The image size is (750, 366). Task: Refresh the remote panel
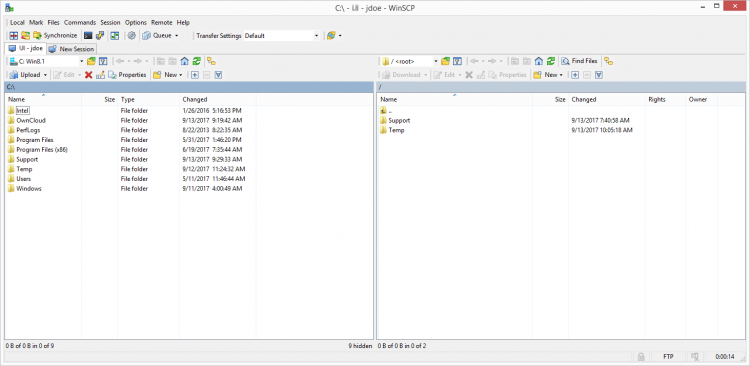pyautogui.click(x=551, y=61)
